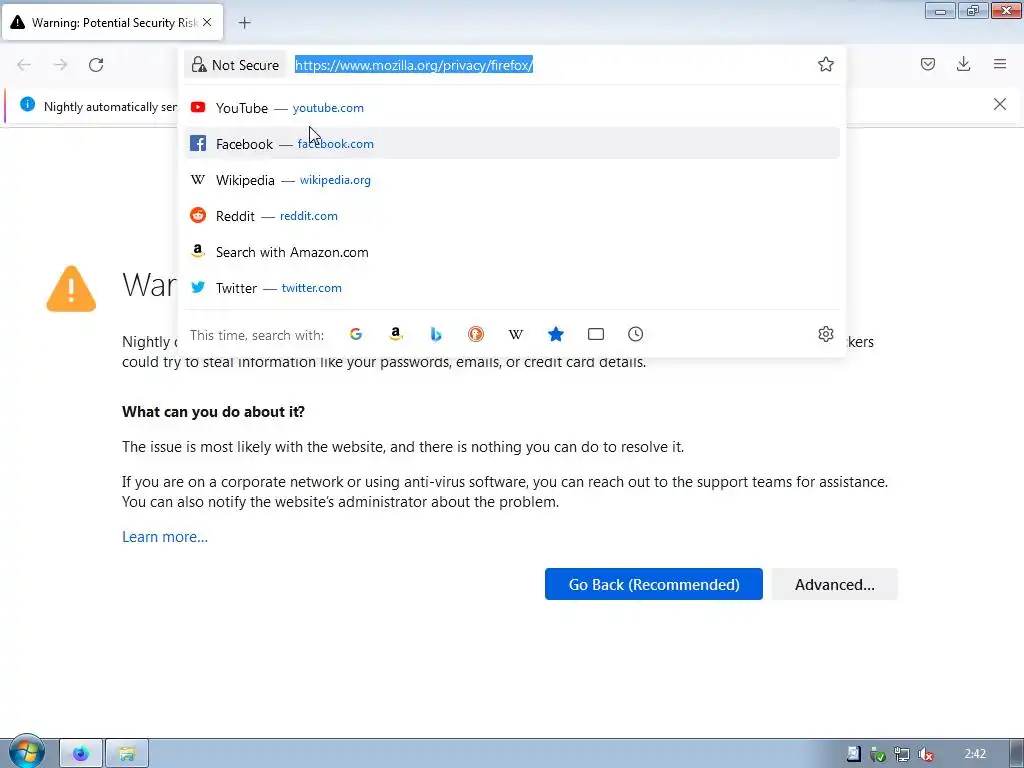
Task: Click the back navigation arrow
Action: (x=24, y=65)
